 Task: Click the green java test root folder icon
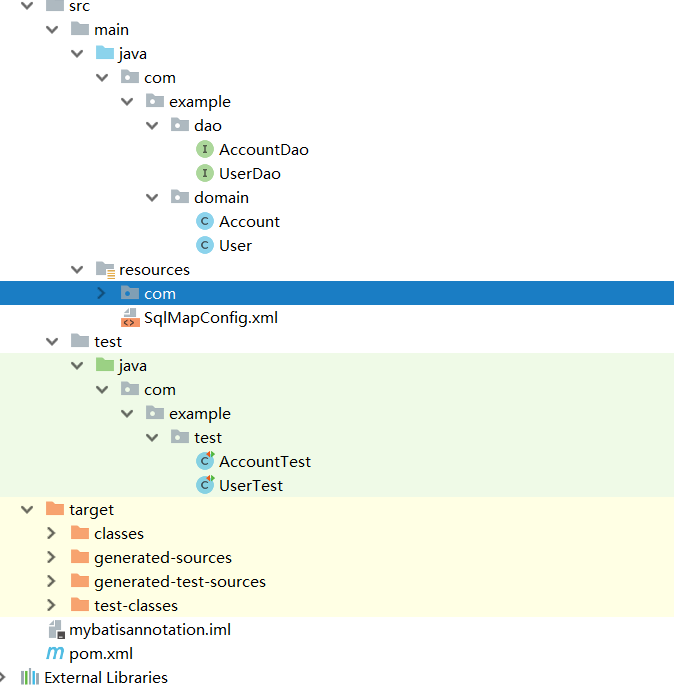click(105, 364)
